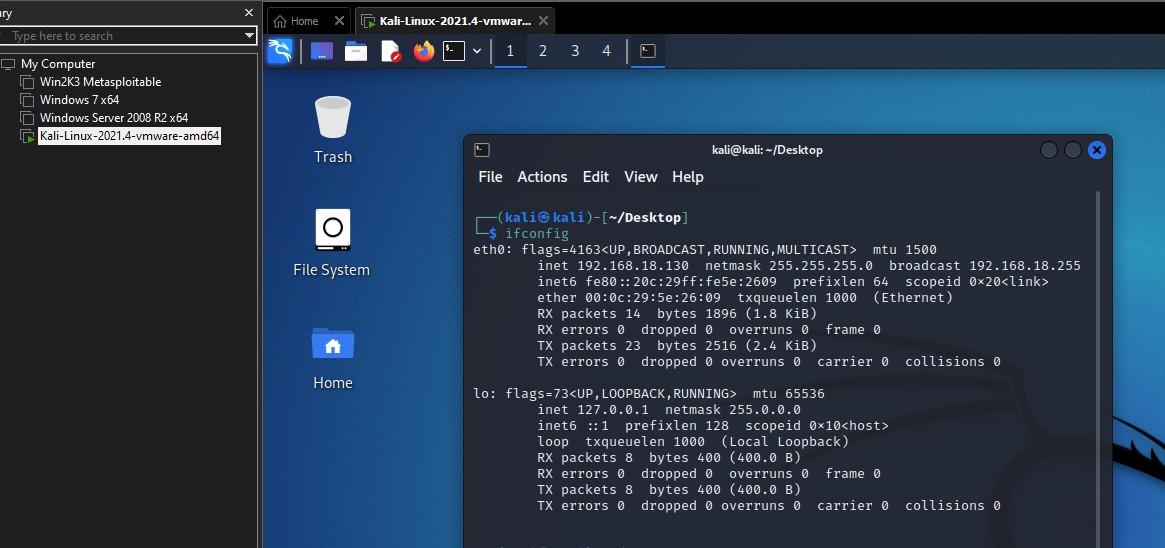Click the loopback address 127.0.0.1
Image resolution: width=1165 pixels, height=548 pixels.
613,410
